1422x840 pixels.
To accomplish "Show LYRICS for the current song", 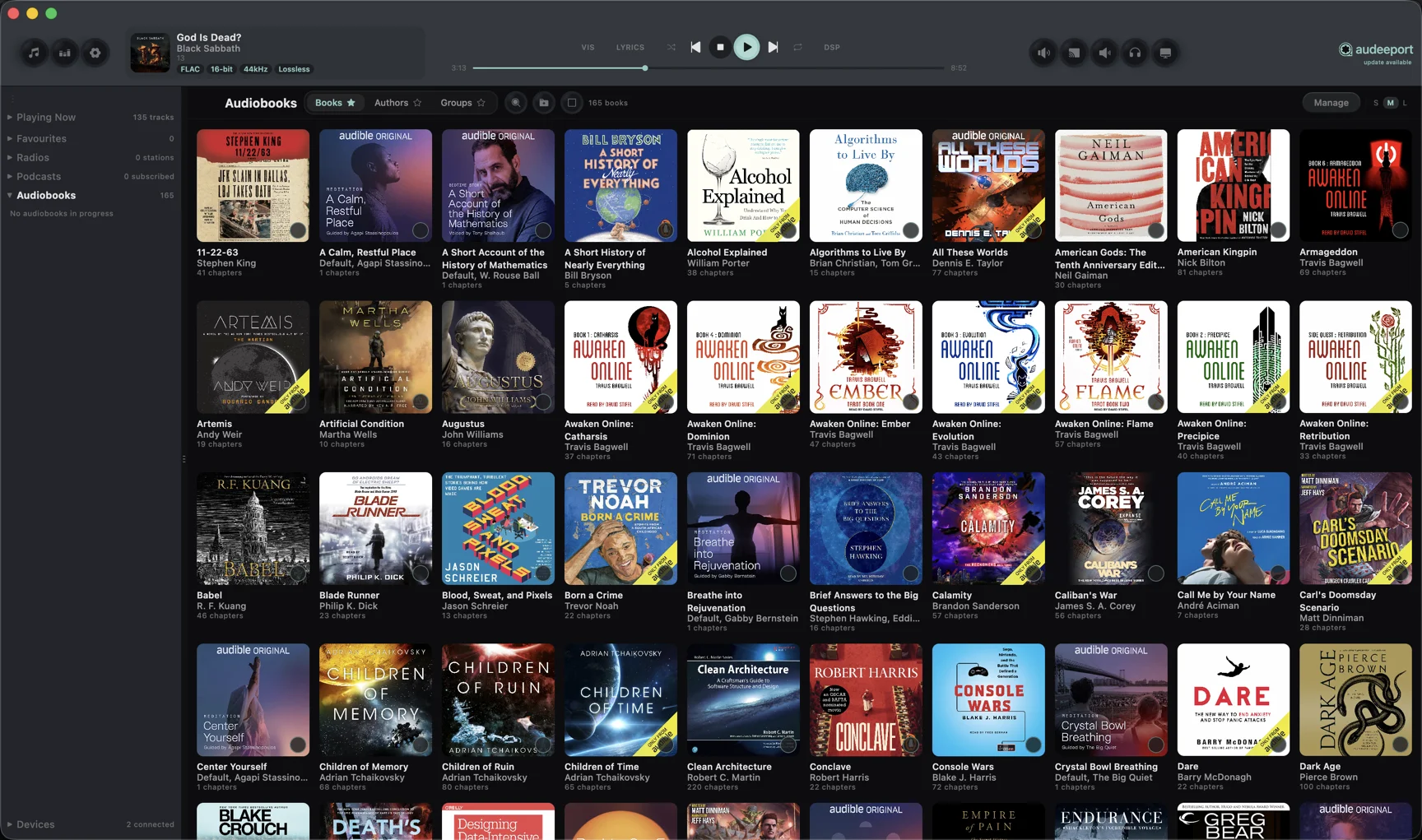I will point(630,48).
